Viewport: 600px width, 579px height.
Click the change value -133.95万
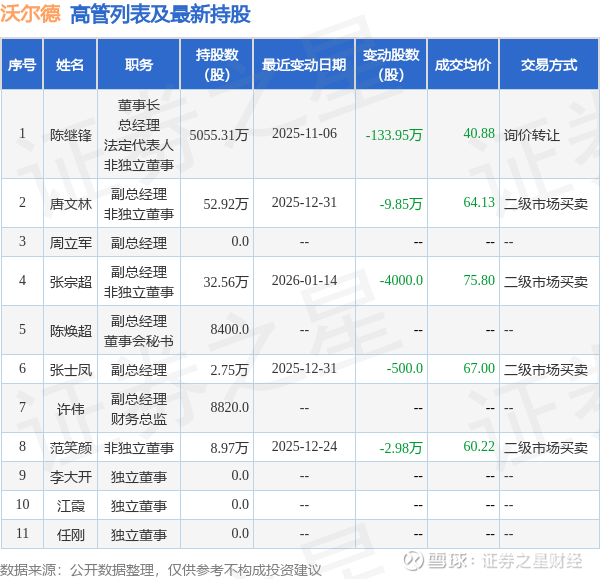click(394, 135)
